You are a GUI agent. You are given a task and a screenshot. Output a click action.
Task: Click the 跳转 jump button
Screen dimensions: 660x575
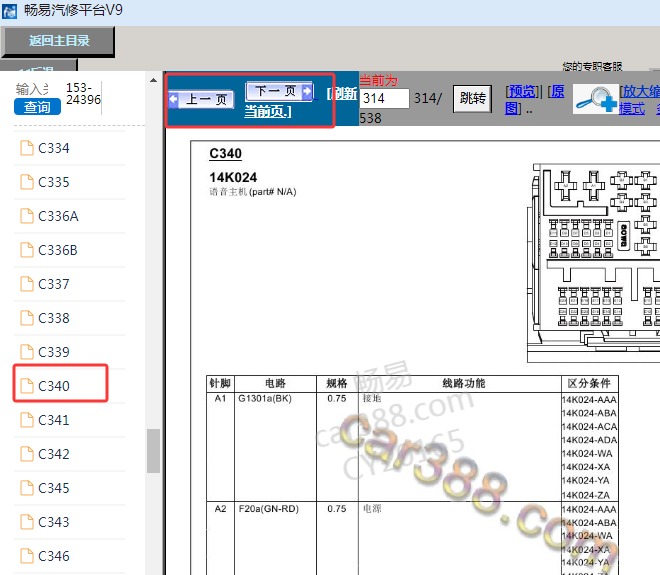[472, 98]
